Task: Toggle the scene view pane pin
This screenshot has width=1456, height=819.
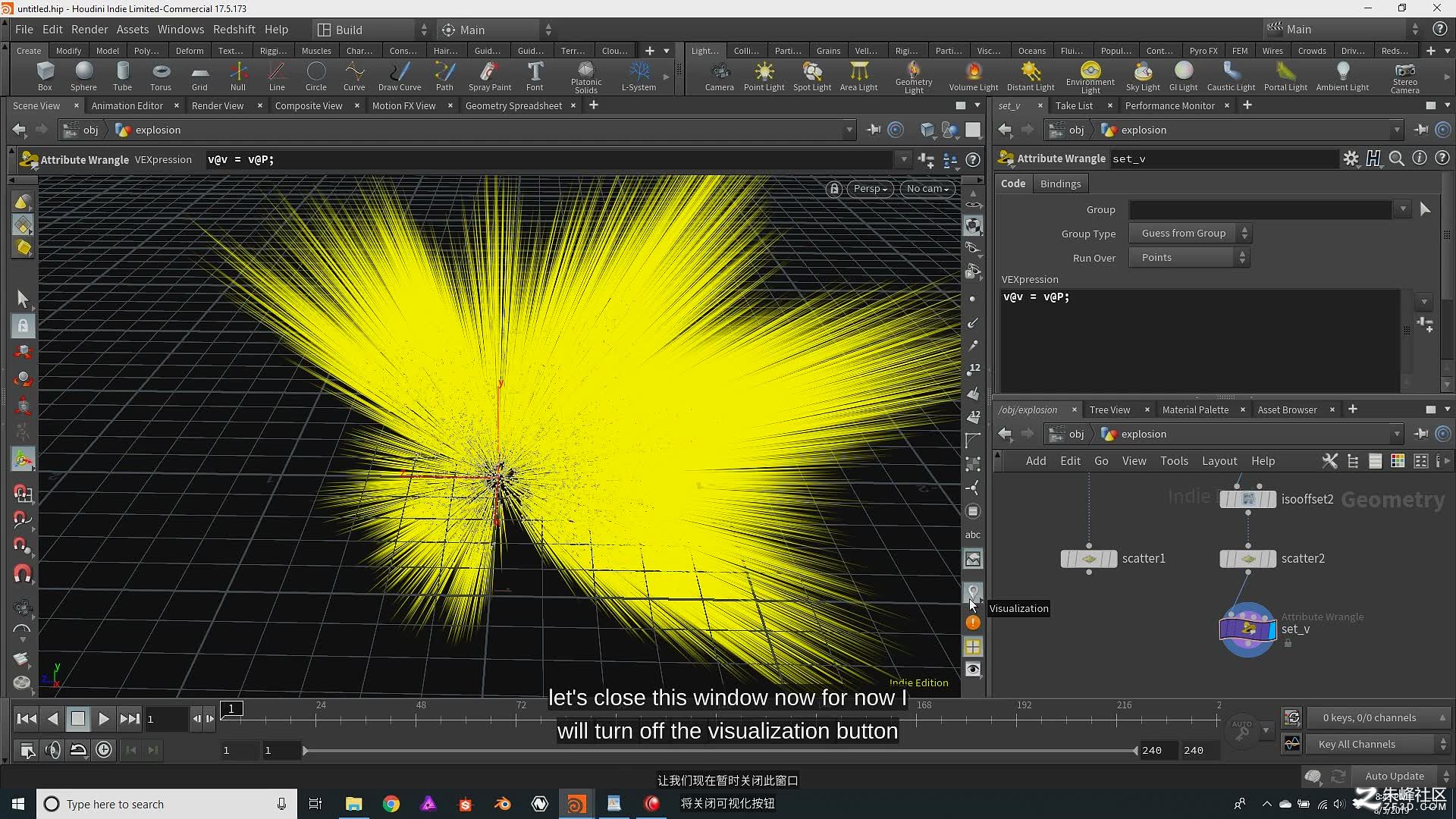Action: click(874, 130)
